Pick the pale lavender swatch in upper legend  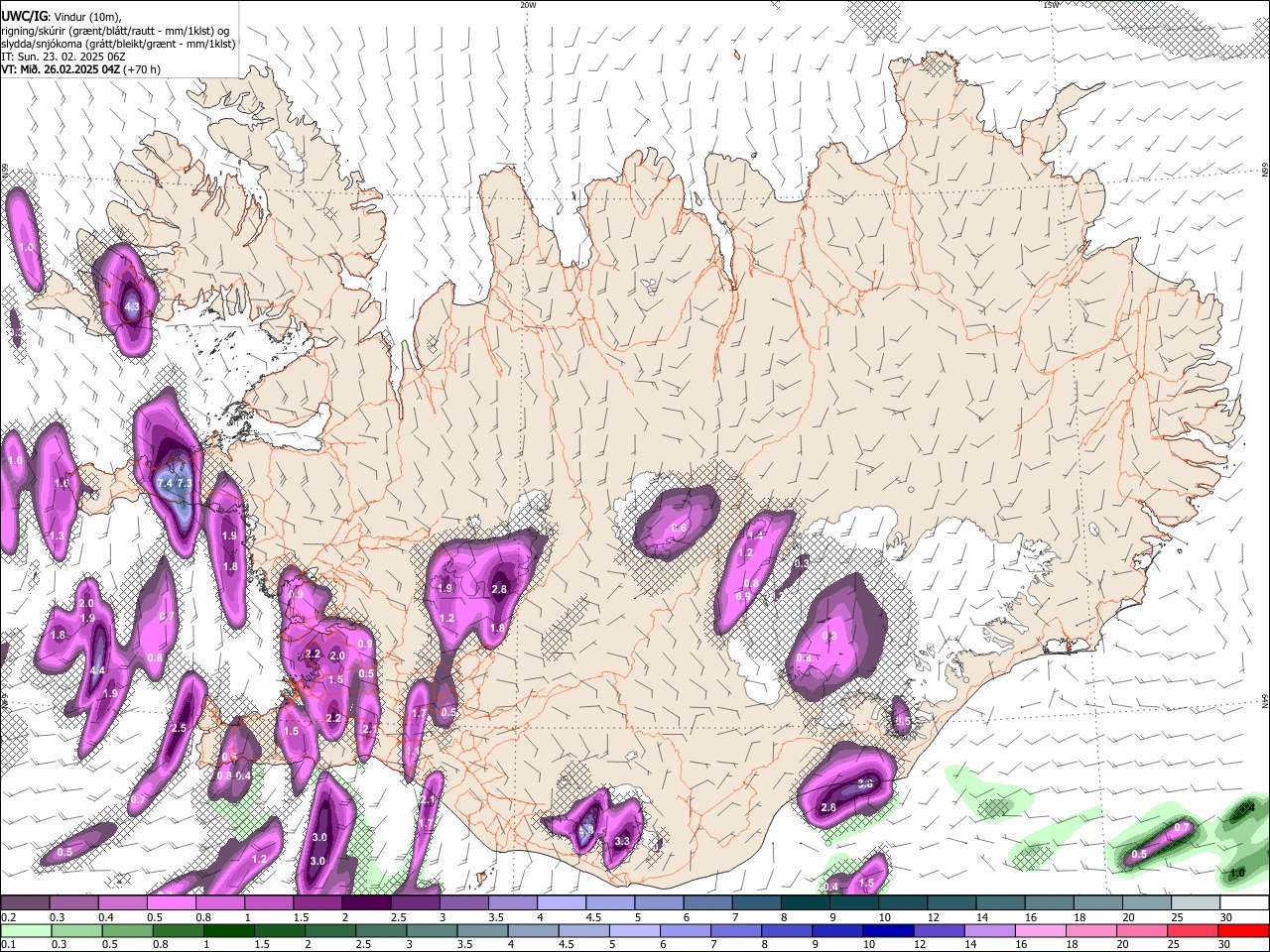pyautogui.click(x=562, y=903)
